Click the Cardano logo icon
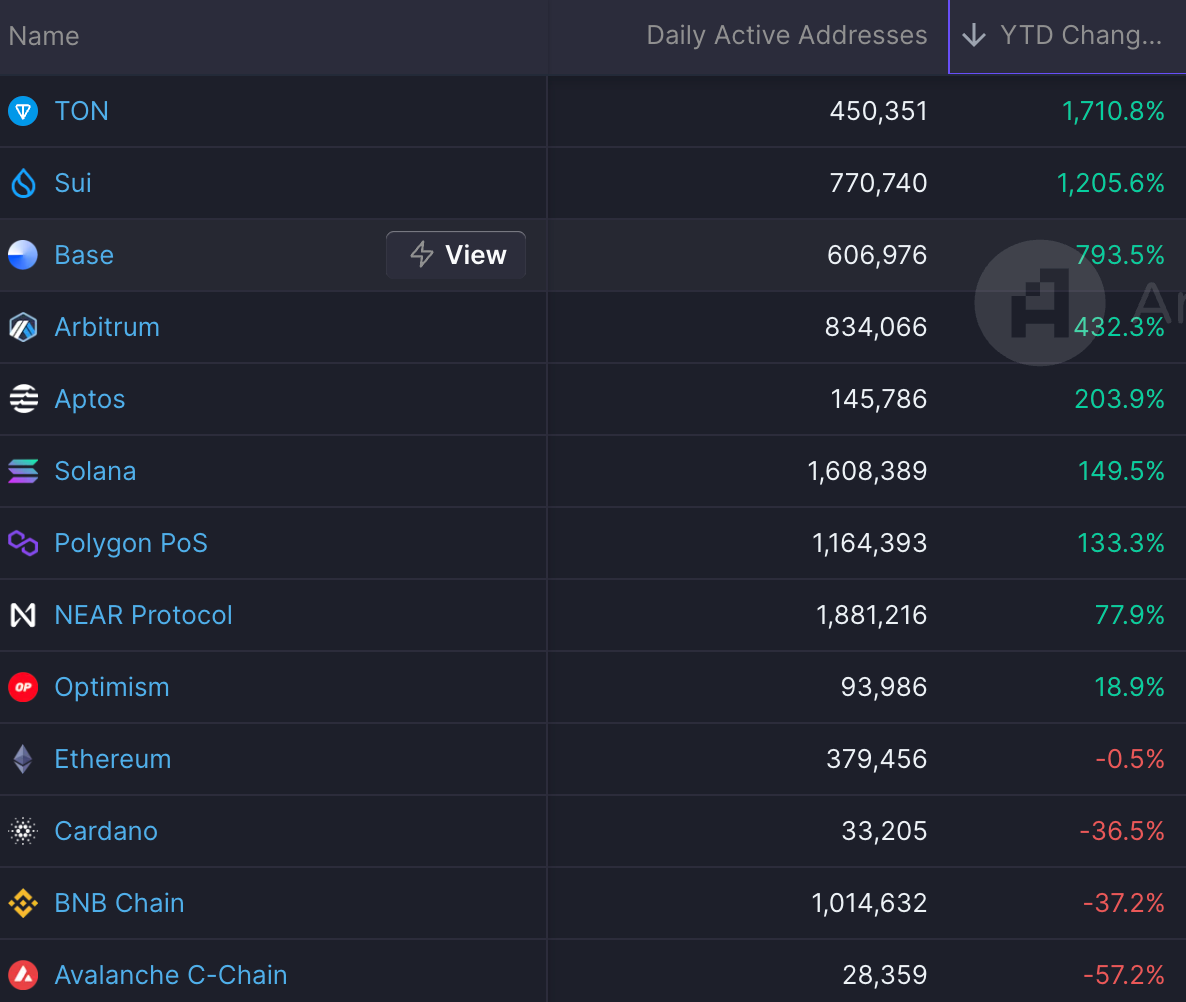This screenshot has height=1002, width=1186. coord(23,831)
